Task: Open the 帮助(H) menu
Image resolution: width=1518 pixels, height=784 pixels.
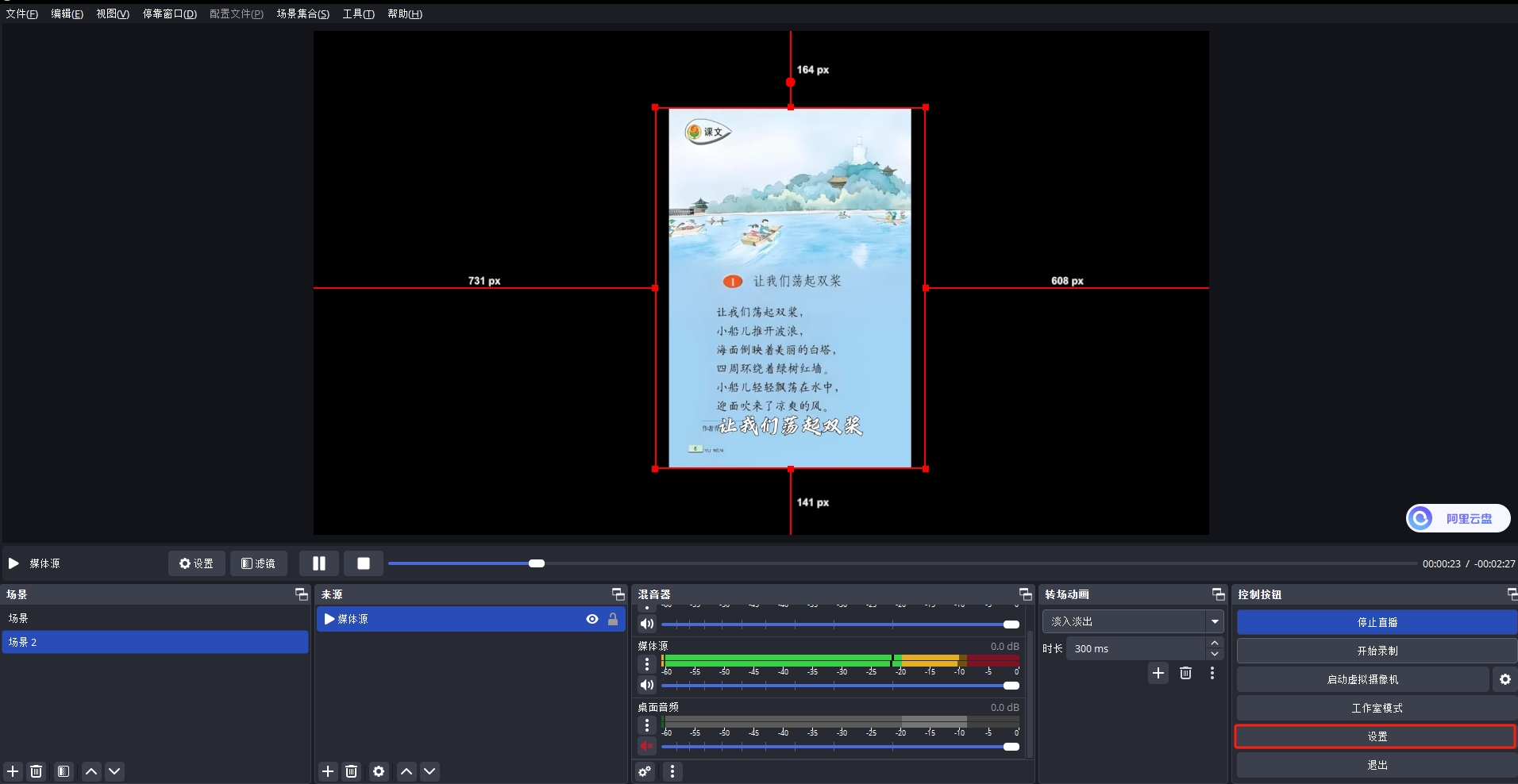Action: (405, 13)
